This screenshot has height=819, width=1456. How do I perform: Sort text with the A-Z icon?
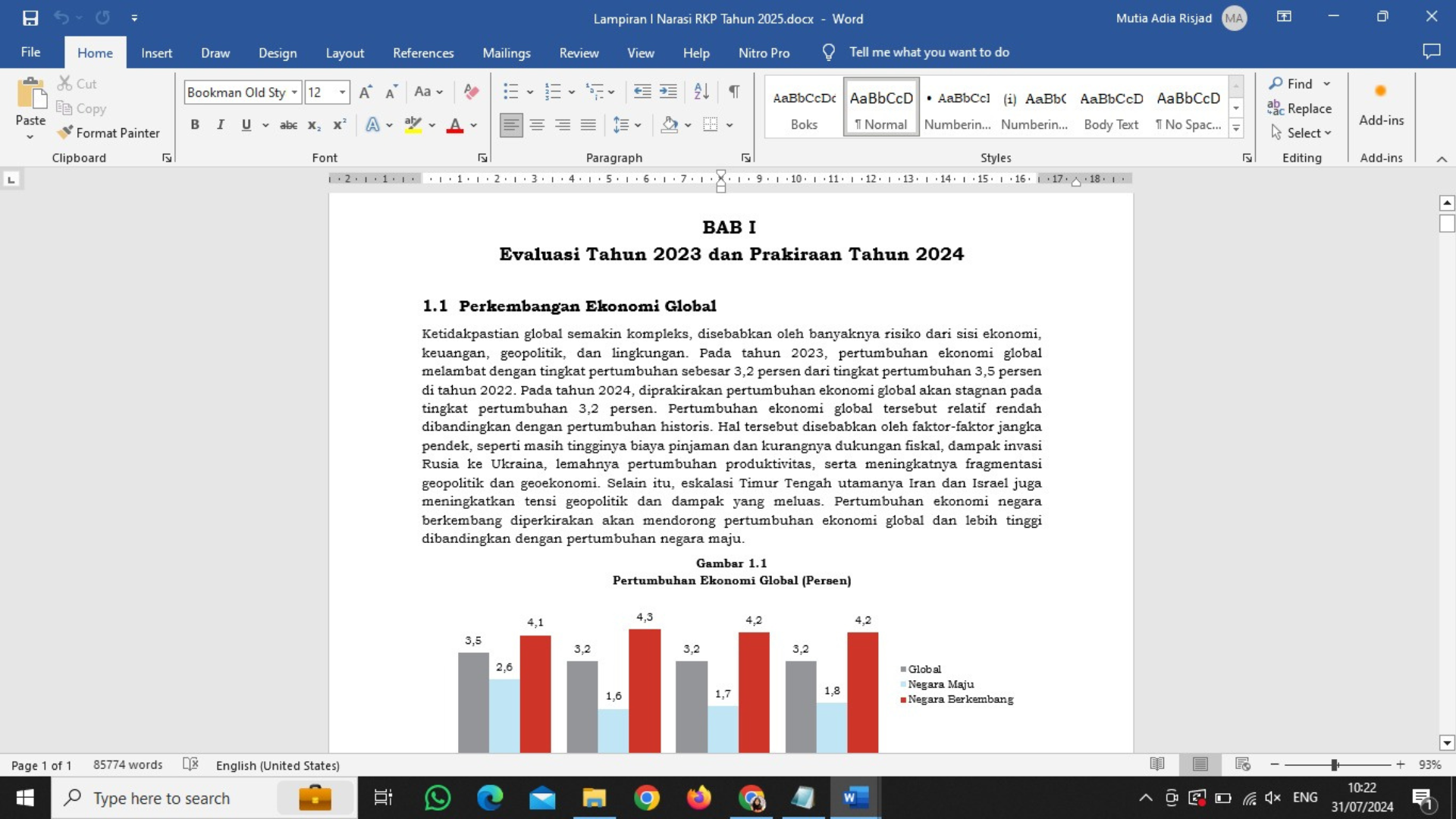(701, 92)
